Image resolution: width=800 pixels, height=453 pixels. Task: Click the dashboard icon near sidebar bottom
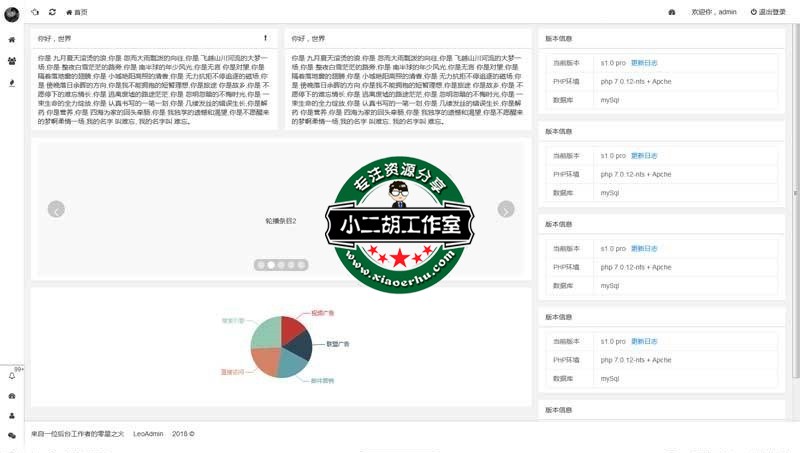(x=12, y=396)
